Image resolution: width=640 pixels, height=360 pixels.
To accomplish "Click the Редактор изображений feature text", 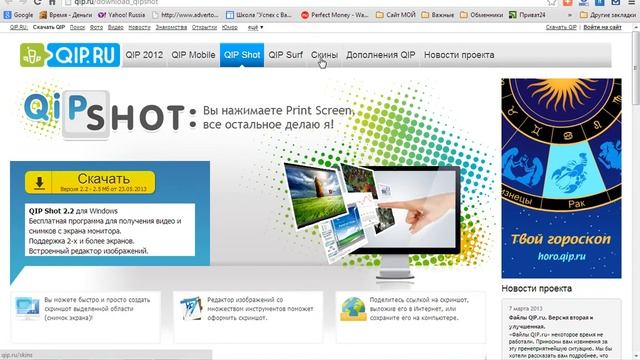I will click(x=260, y=309).
